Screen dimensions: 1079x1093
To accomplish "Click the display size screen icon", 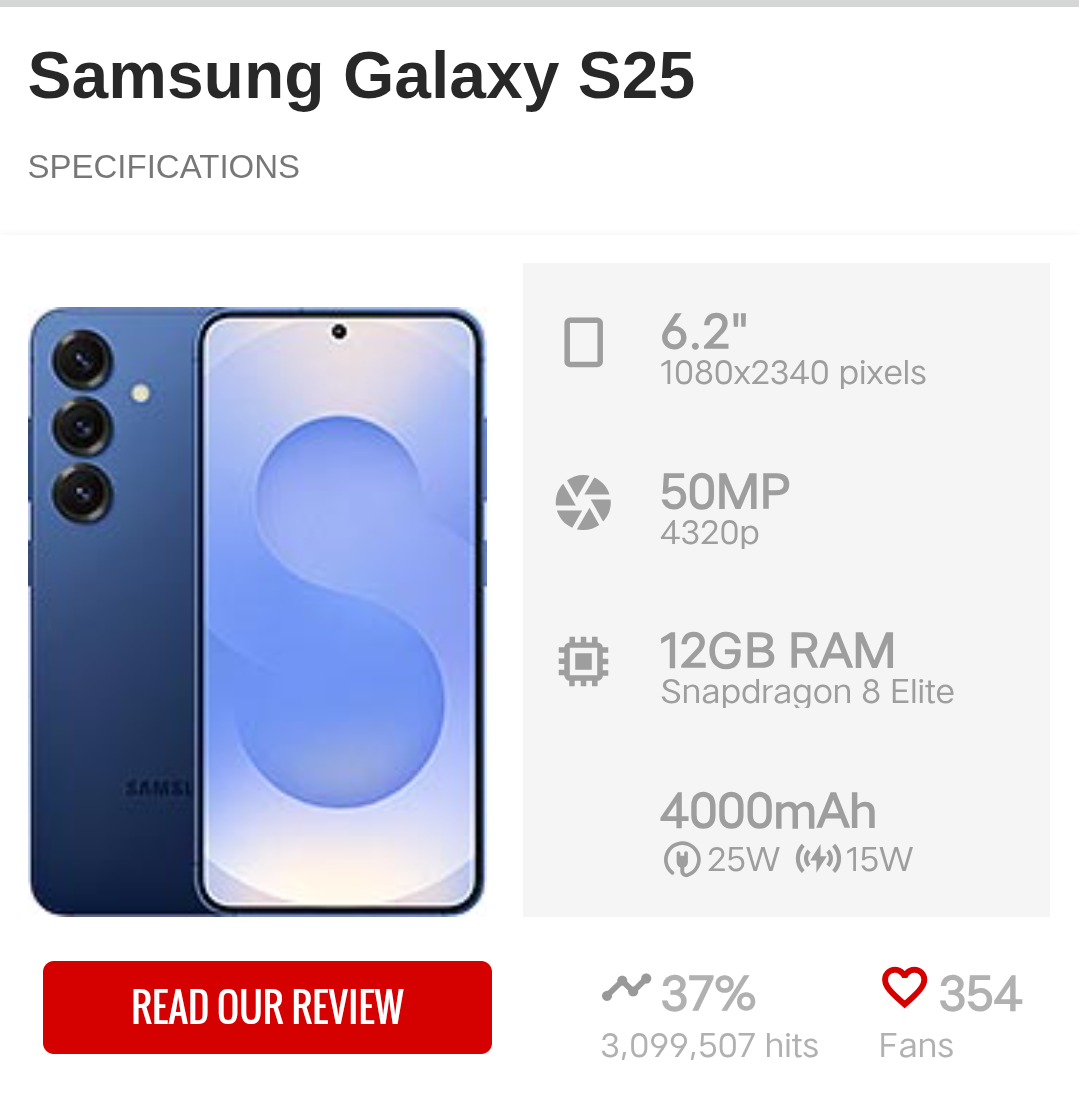I will pyautogui.click(x=583, y=342).
